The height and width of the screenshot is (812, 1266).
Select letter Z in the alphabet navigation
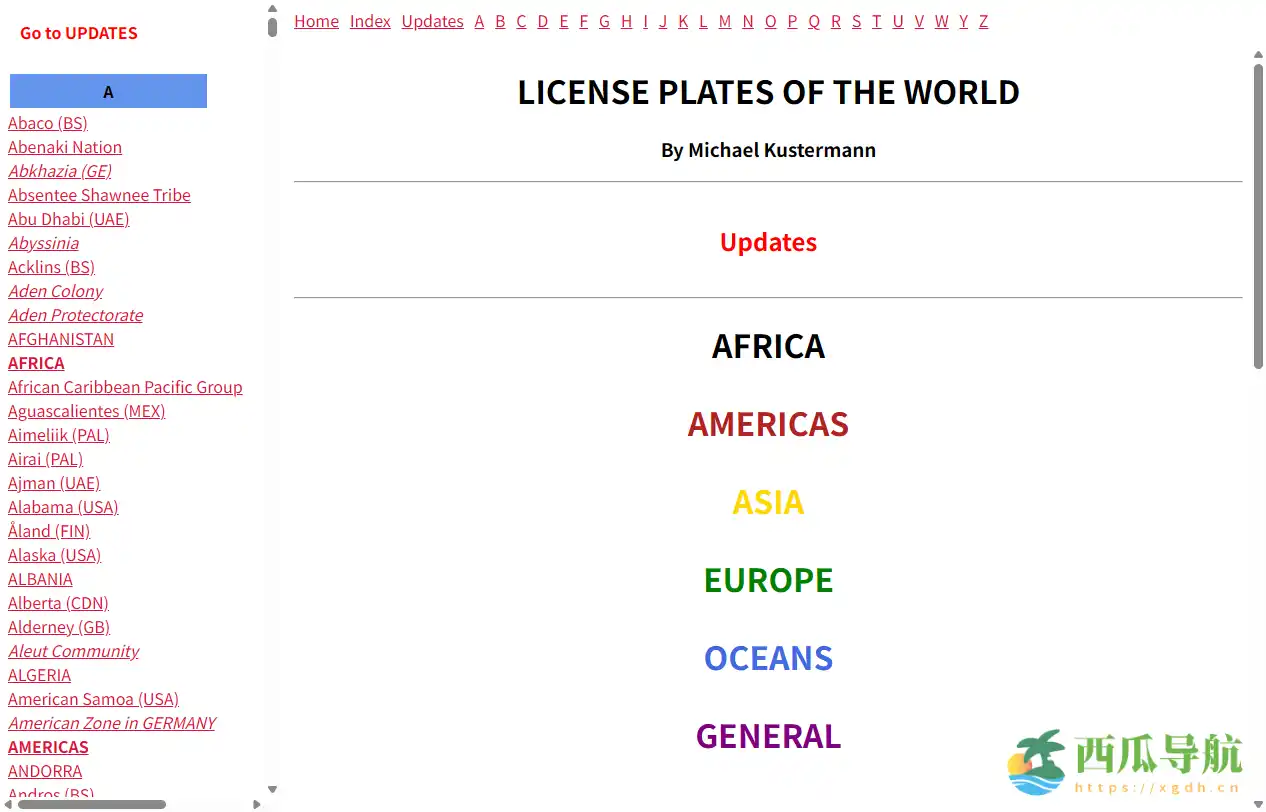coord(983,21)
